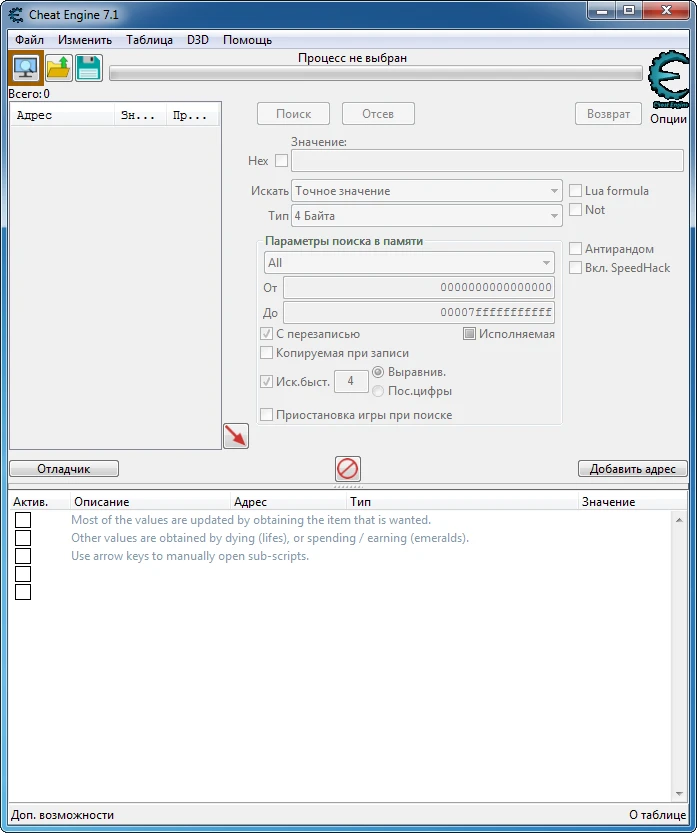Click the Отсев button
This screenshot has height=833, width=697.
(378, 114)
